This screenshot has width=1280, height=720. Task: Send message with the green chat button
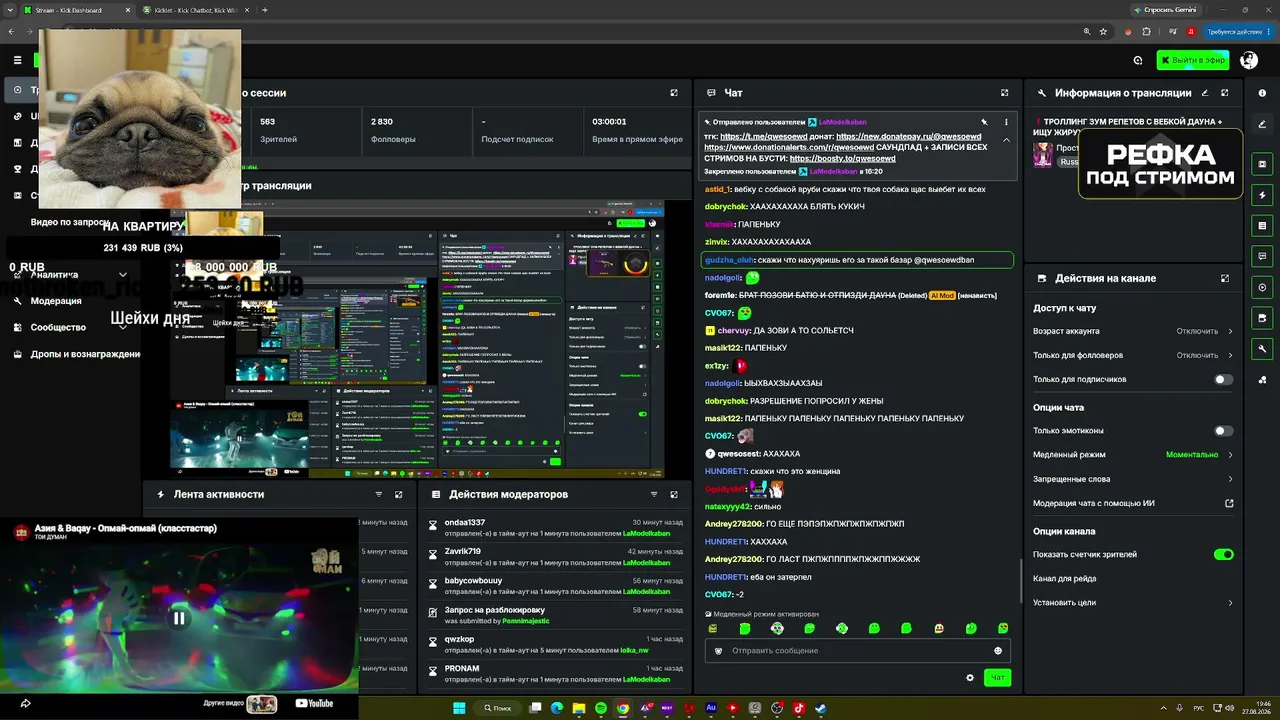997,678
